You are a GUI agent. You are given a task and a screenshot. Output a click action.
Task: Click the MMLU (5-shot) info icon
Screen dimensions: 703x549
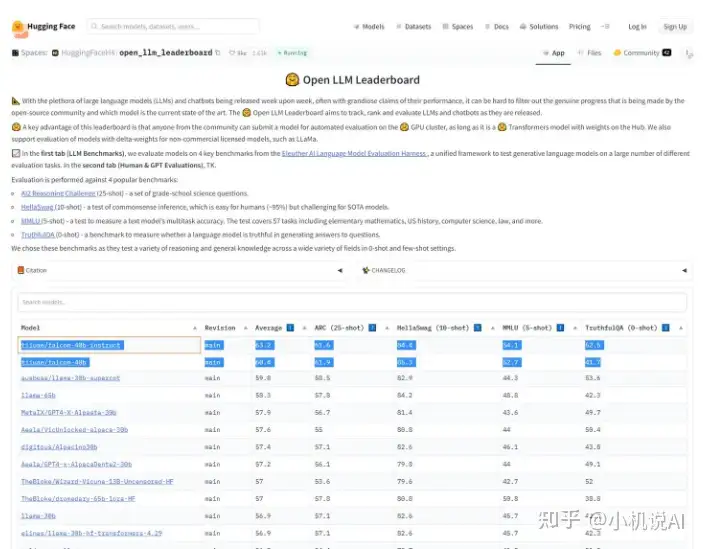pos(560,328)
